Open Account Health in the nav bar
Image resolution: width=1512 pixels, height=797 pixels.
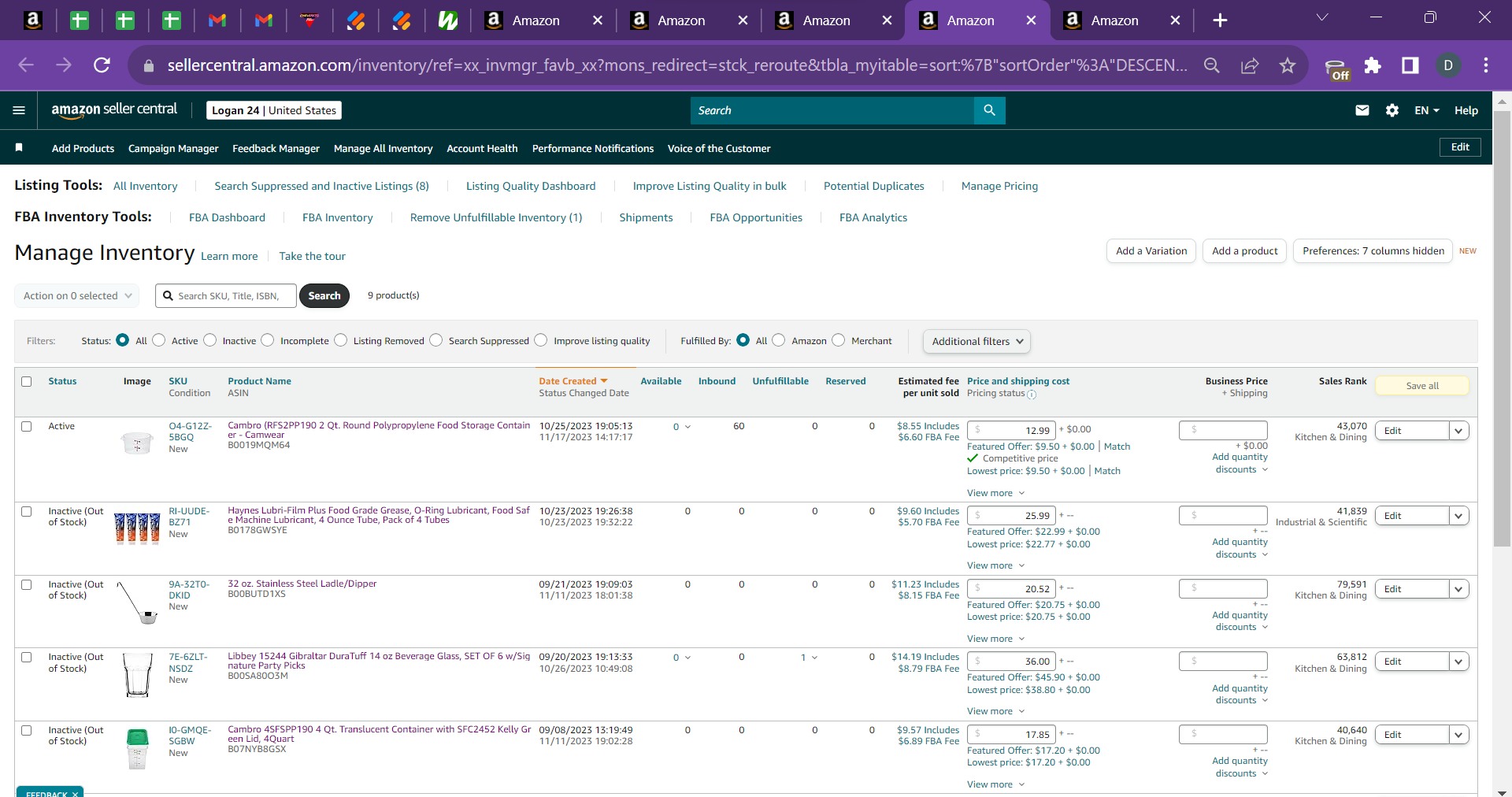coord(482,148)
